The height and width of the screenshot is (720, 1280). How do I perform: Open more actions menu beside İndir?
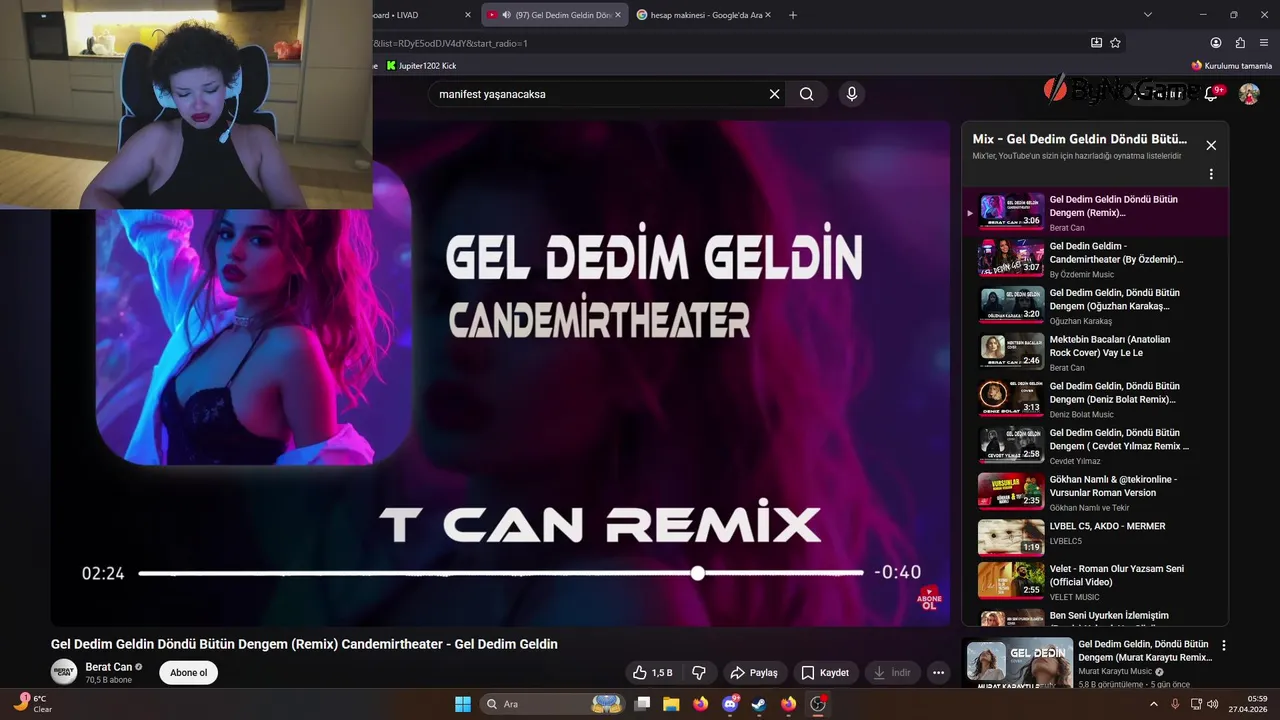coord(938,673)
